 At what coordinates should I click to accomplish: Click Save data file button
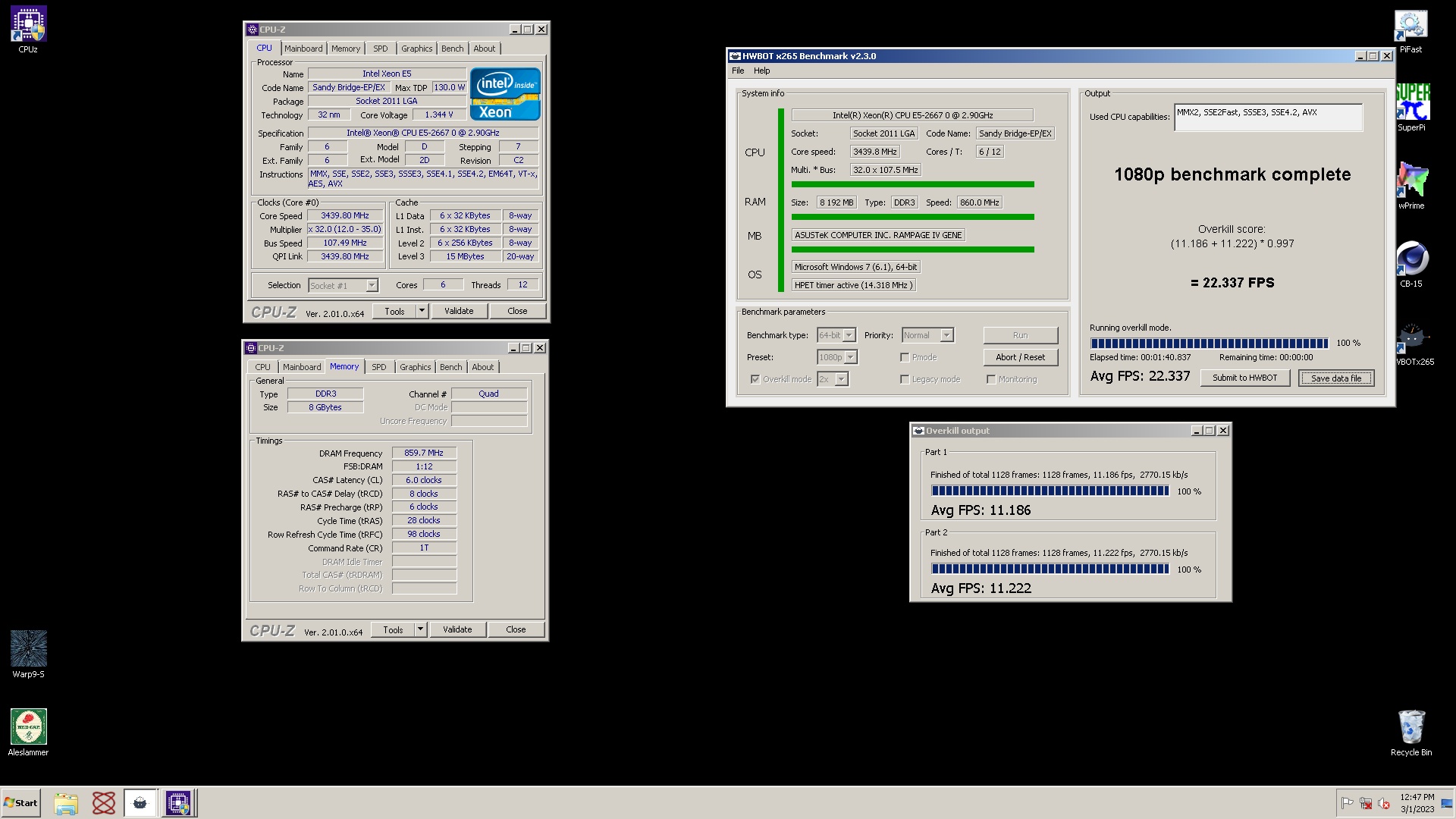[1336, 378]
